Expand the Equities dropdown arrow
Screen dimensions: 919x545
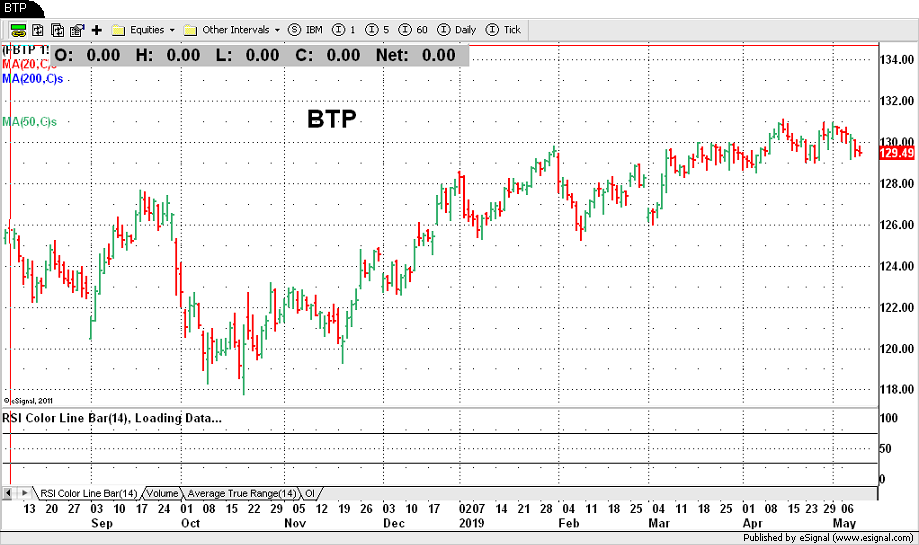[172, 30]
